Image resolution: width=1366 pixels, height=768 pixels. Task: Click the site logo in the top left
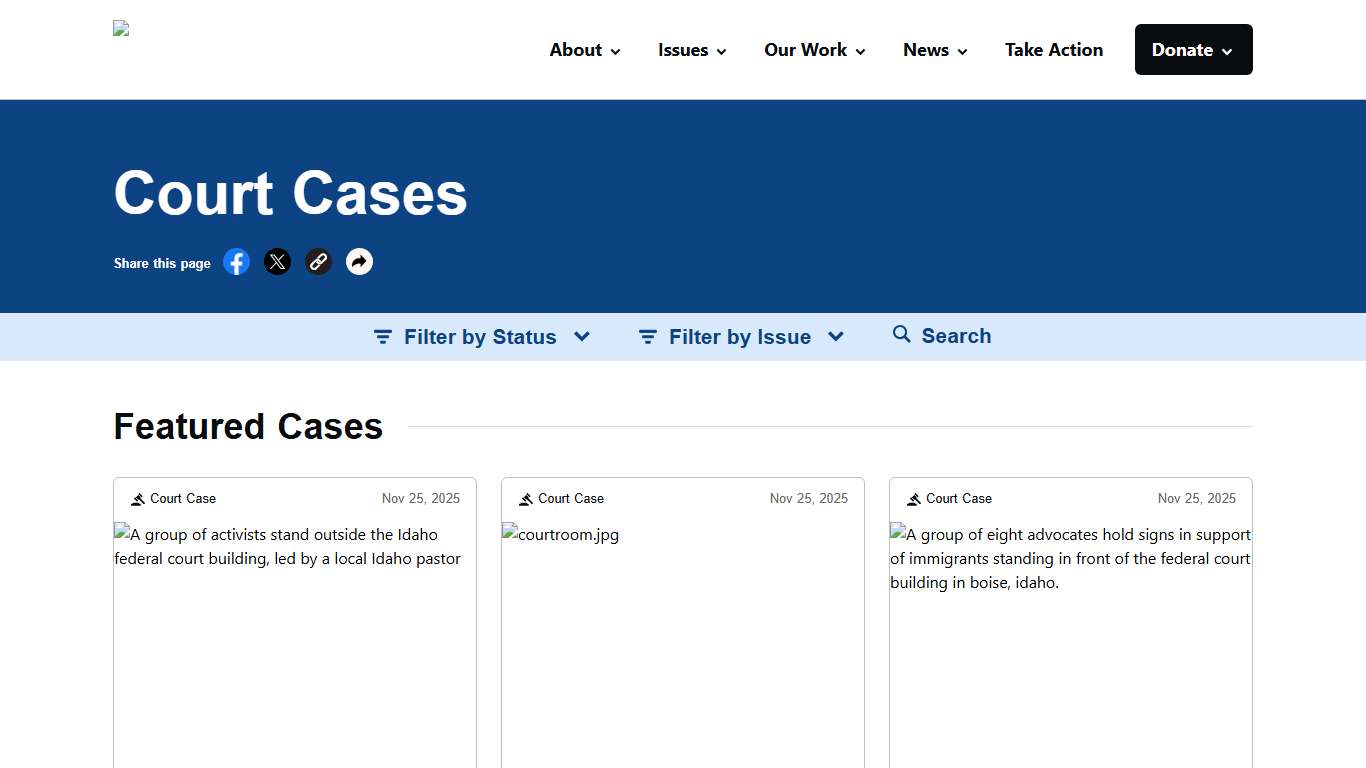[120, 28]
